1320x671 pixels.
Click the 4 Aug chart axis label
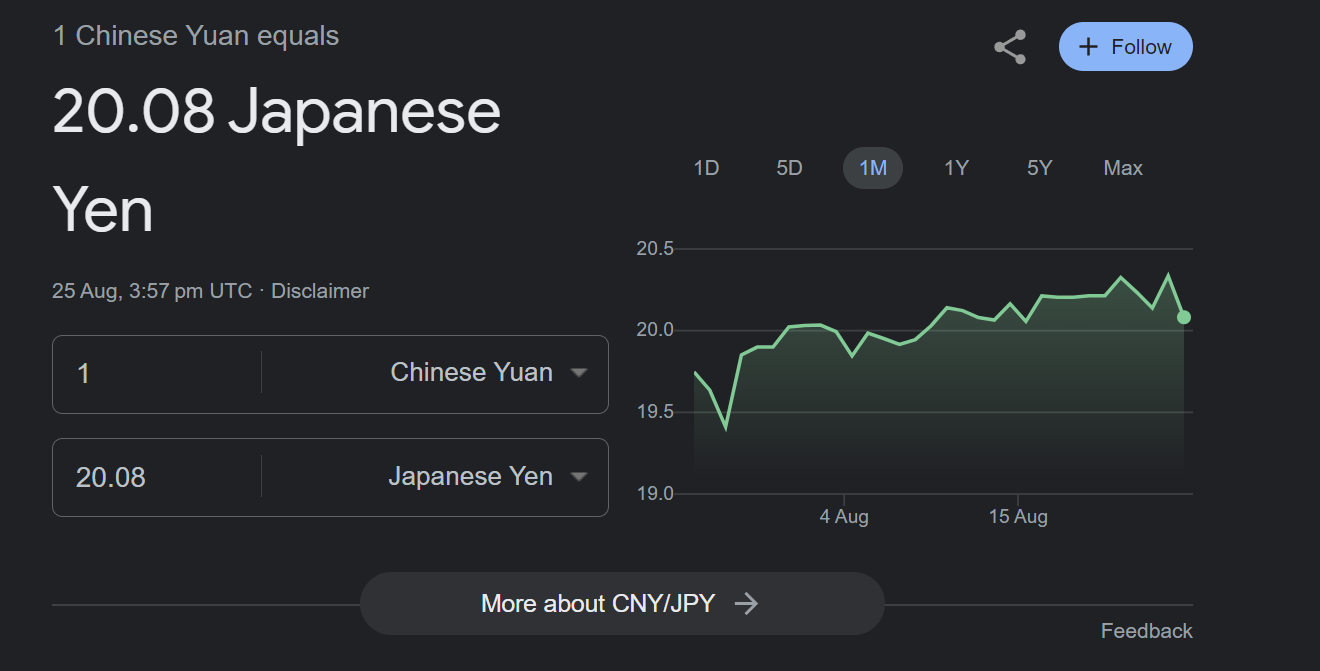[x=844, y=517]
